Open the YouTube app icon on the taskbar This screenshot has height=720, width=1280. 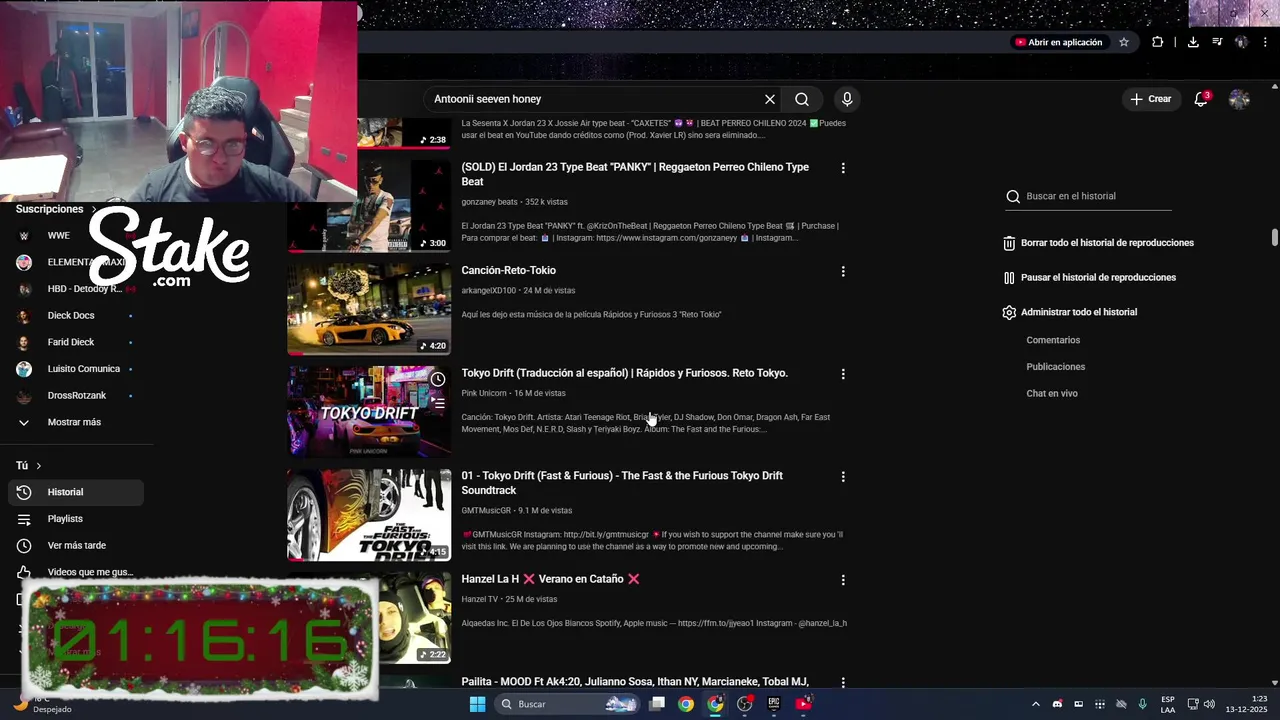pos(803,704)
